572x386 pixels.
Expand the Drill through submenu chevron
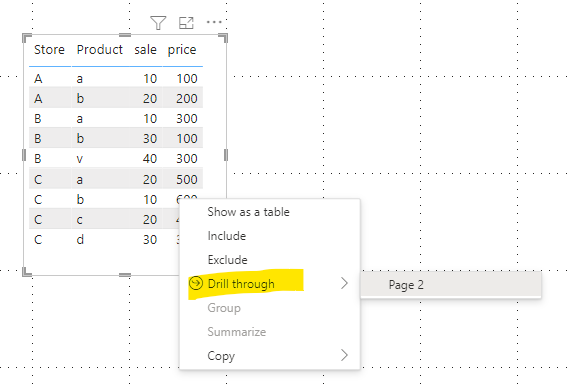click(344, 283)
